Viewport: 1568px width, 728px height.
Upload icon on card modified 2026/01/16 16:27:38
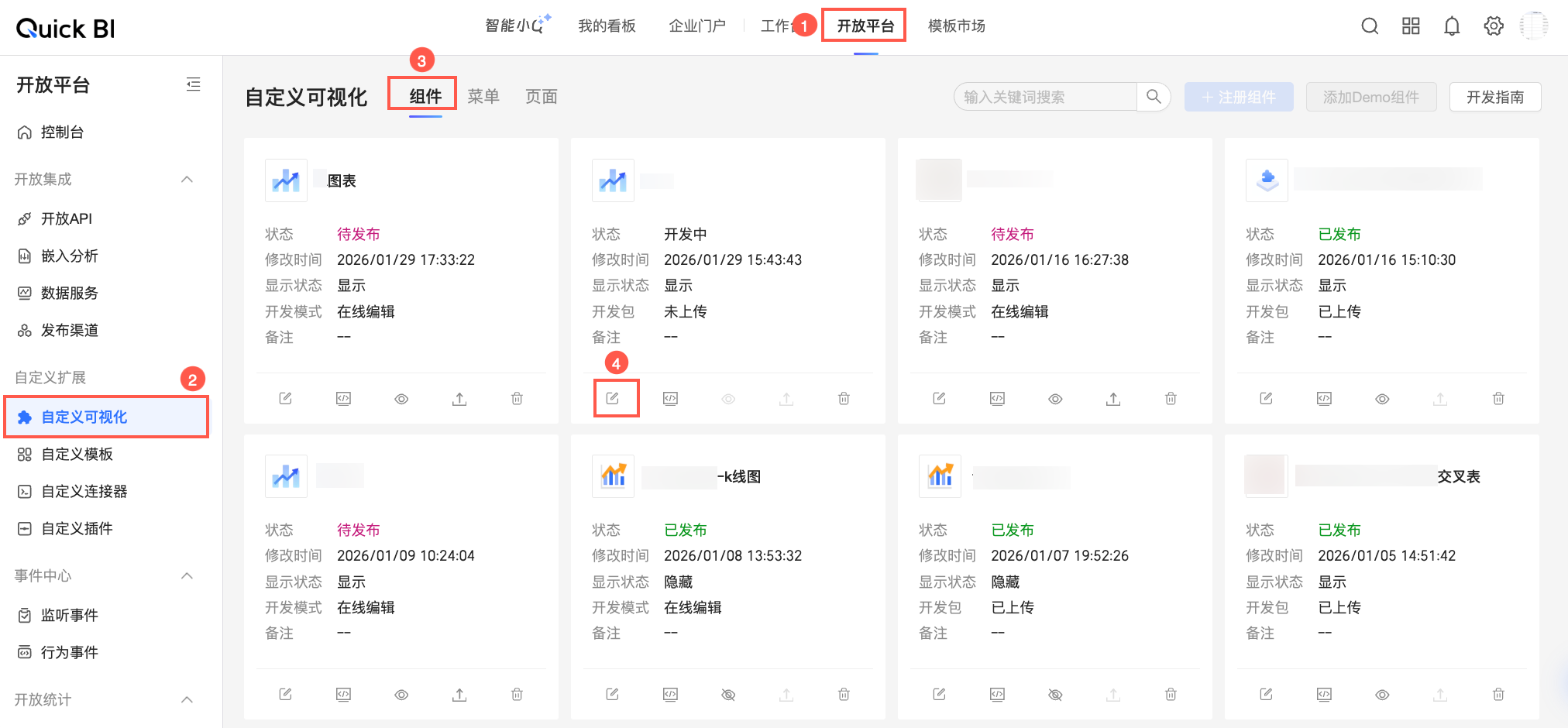pyautogui.click(x=1113, y=398)
